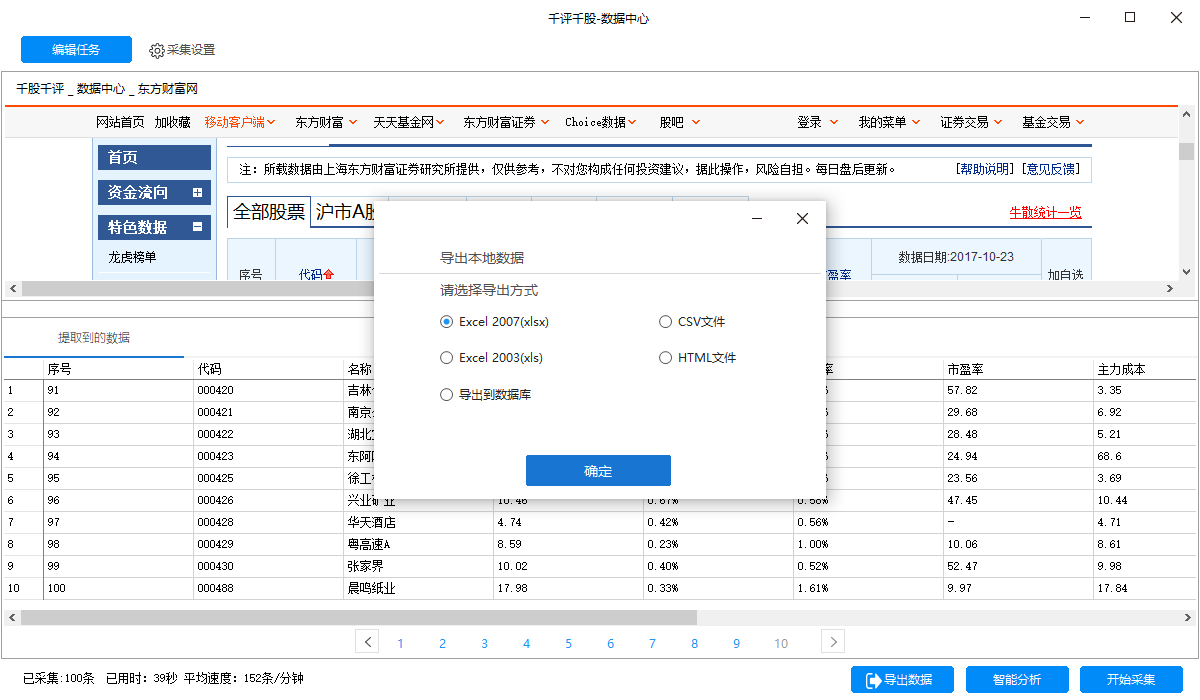Select the cell with code 000420

point(269,390)
